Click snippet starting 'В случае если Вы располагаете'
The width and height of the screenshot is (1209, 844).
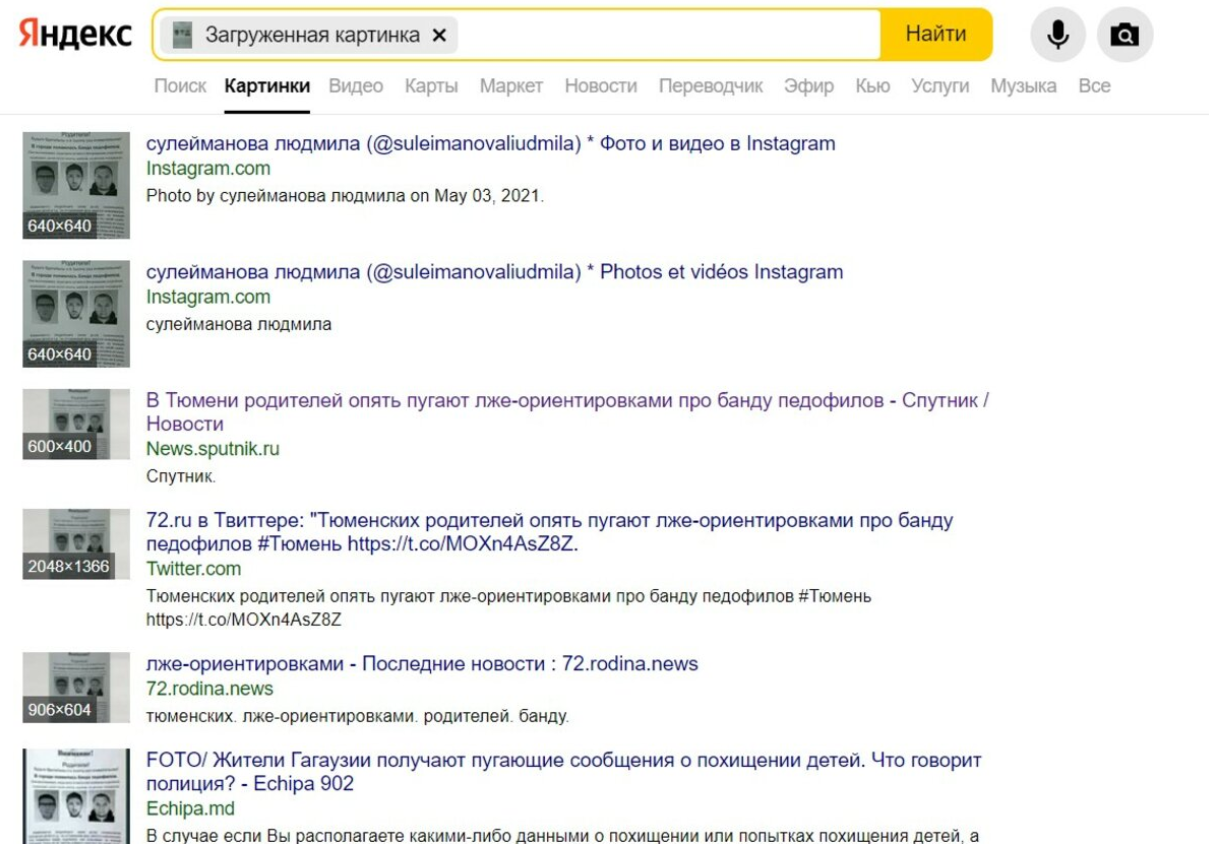tap(562, 835)
